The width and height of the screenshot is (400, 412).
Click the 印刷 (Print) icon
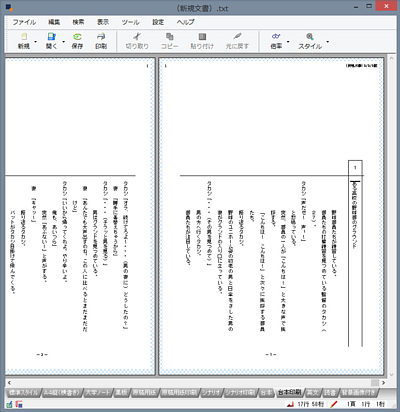click(101, 36)
